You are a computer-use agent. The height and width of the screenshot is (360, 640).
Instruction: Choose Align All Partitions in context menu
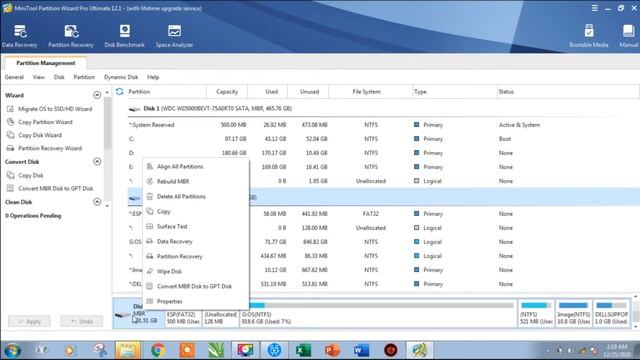click(196, 167)
